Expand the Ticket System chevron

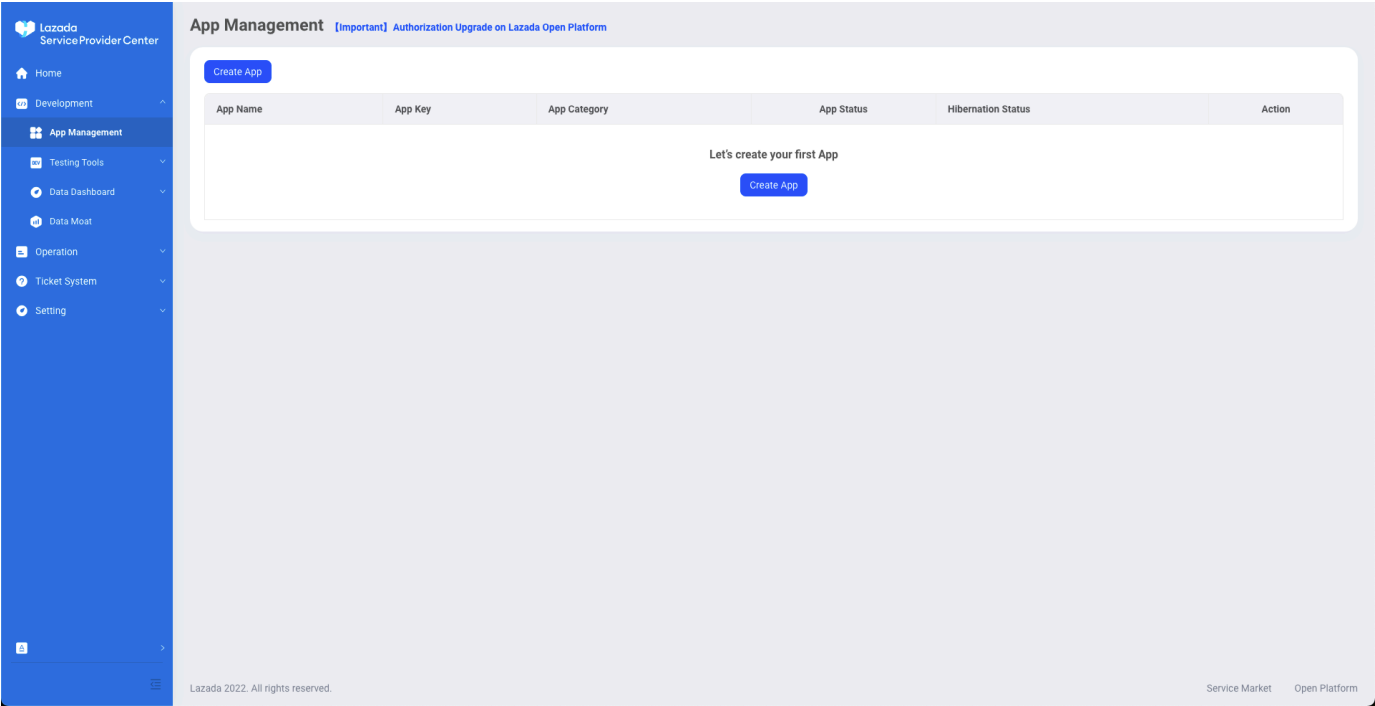coord(162,281)
